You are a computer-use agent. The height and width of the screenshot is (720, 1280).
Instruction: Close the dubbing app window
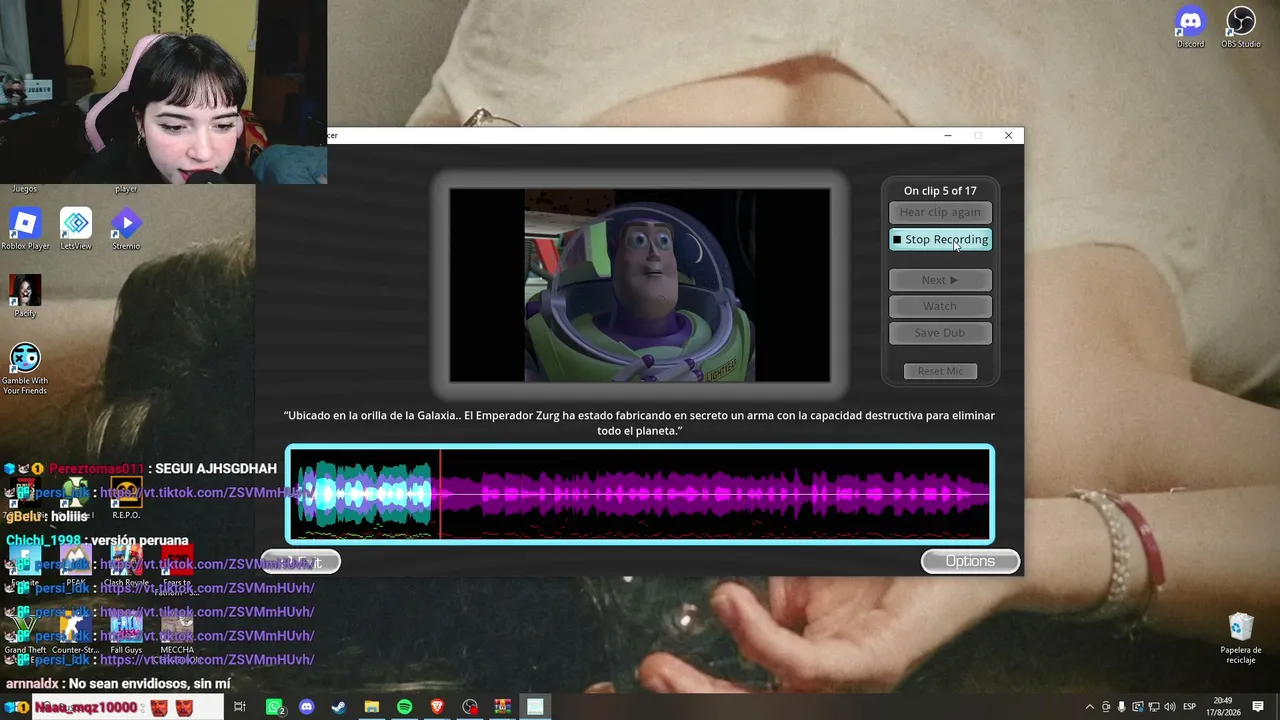pyautogui.click(x=1008, y=136)
